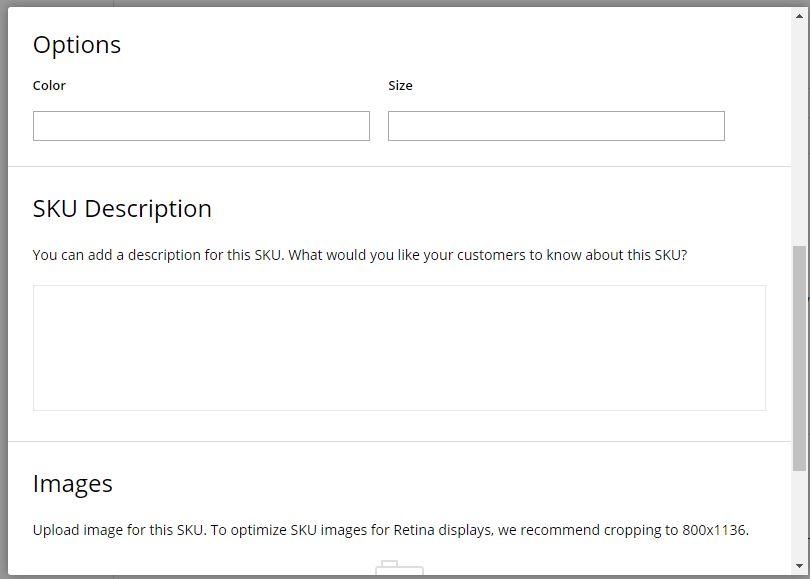This screenshot has width=810, height=579.
Task: Select the Options section heading
Action: coord(77,45)
